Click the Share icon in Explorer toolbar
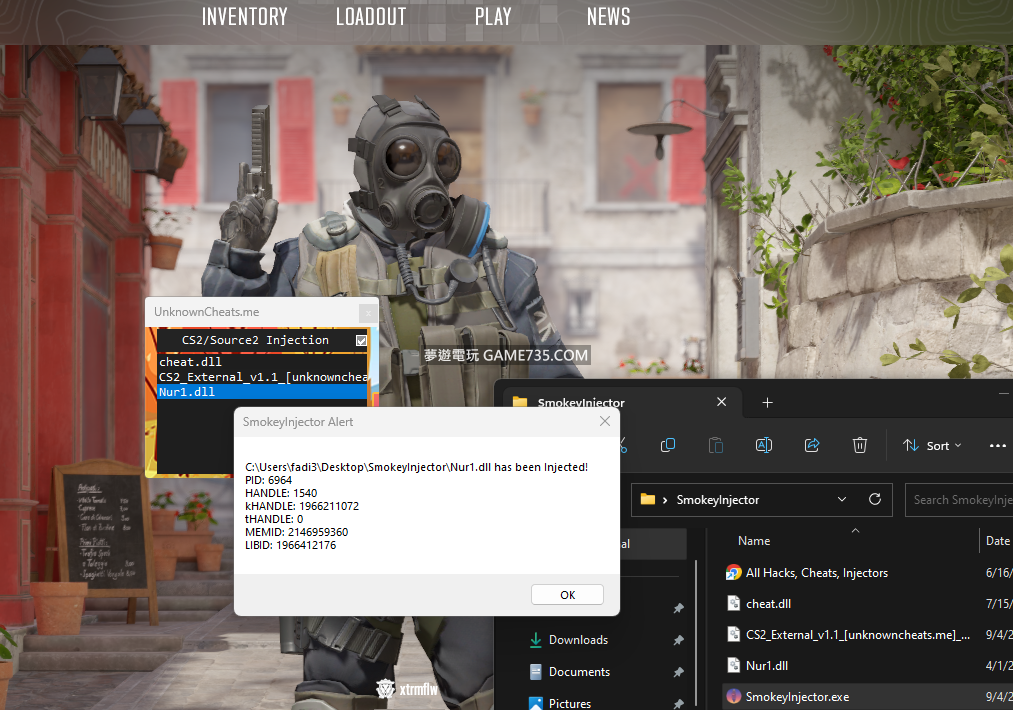 811,445
